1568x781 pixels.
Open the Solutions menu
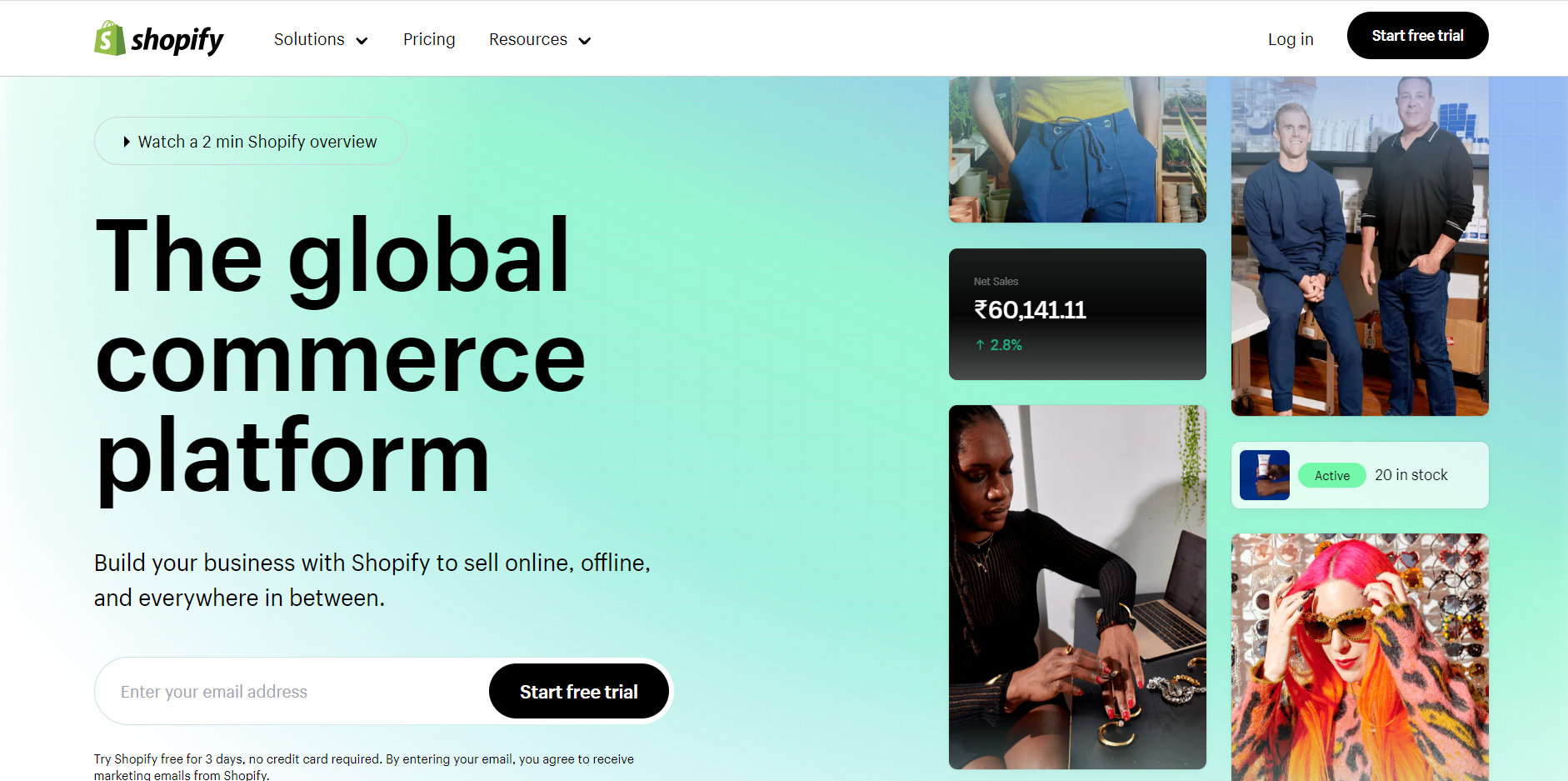(x=321, y=39)
